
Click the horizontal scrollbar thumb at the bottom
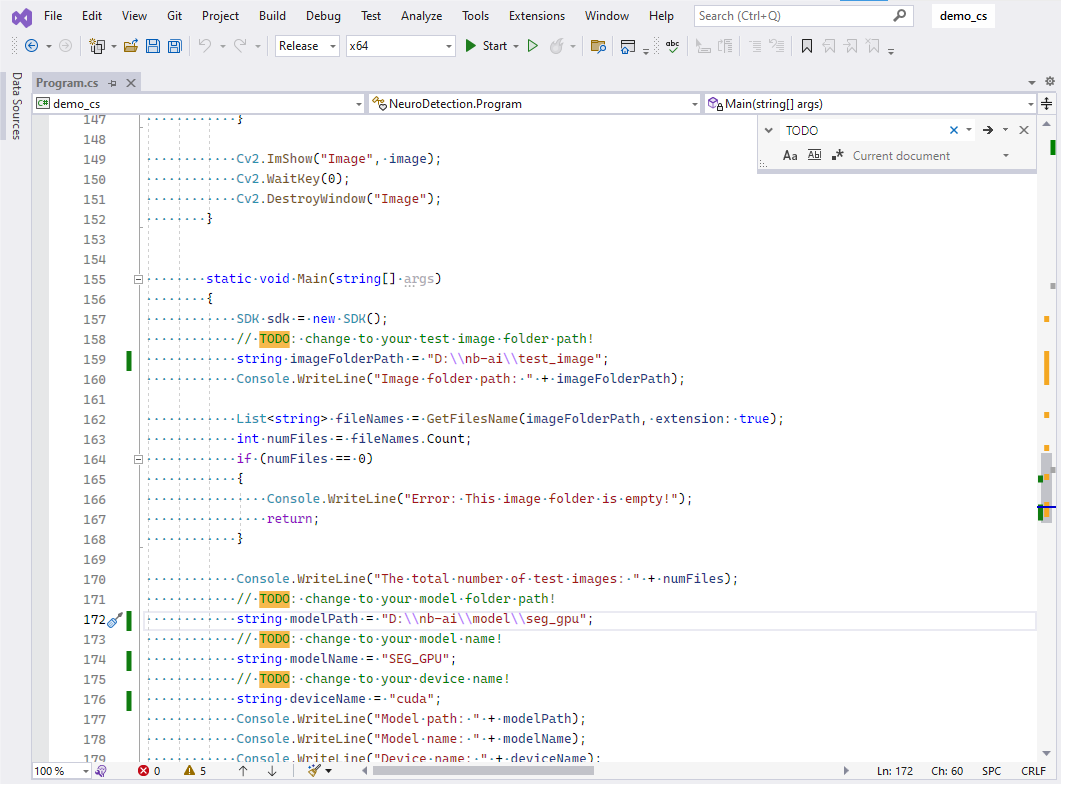483,771
